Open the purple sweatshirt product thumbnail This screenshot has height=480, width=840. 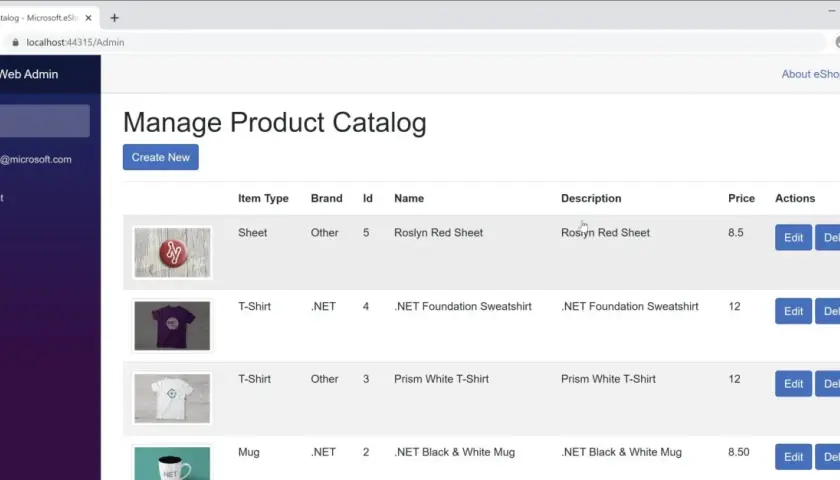point(172,326)
